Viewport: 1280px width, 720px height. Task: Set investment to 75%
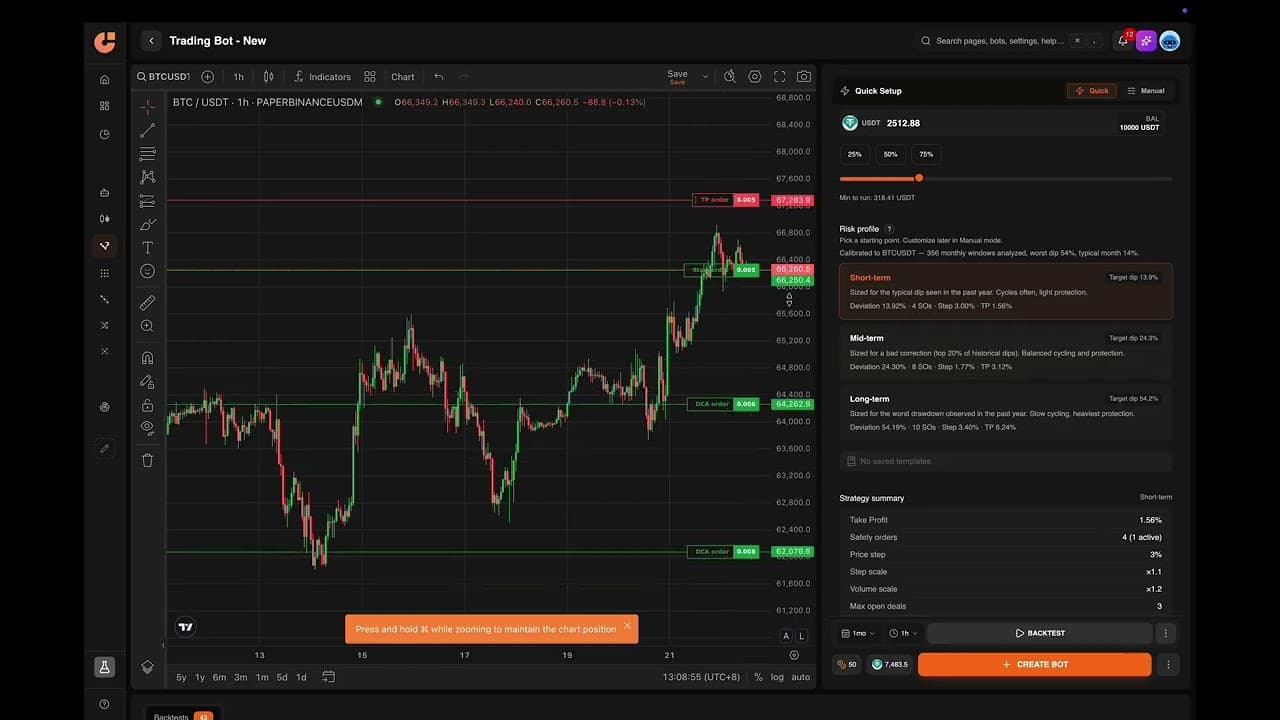(926, 154)
